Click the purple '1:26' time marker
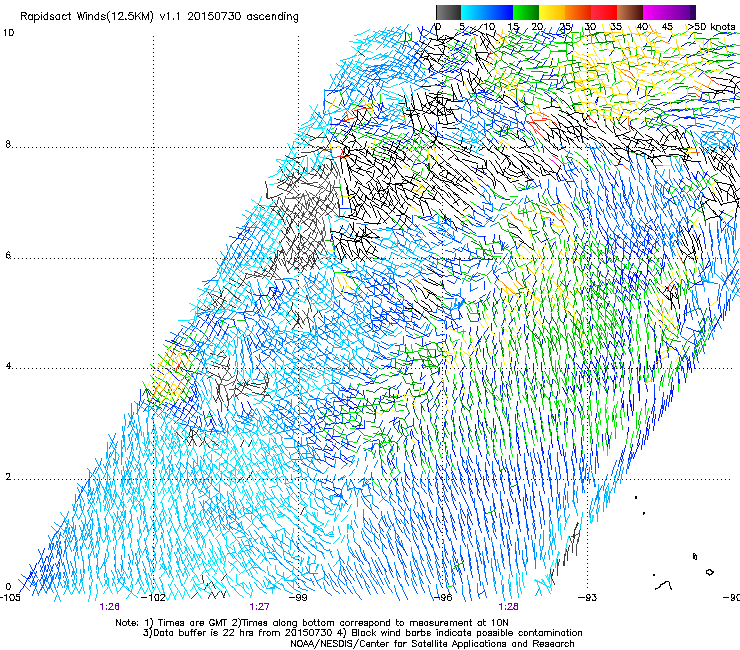740x650 pixels. pyautogui.click(x=109, y=607)
